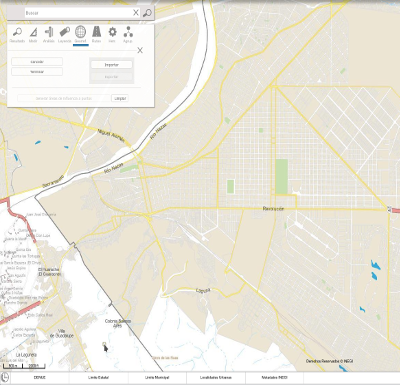
Task: Toggle the DENUE layer tab
Action: (x=40, y=378)
